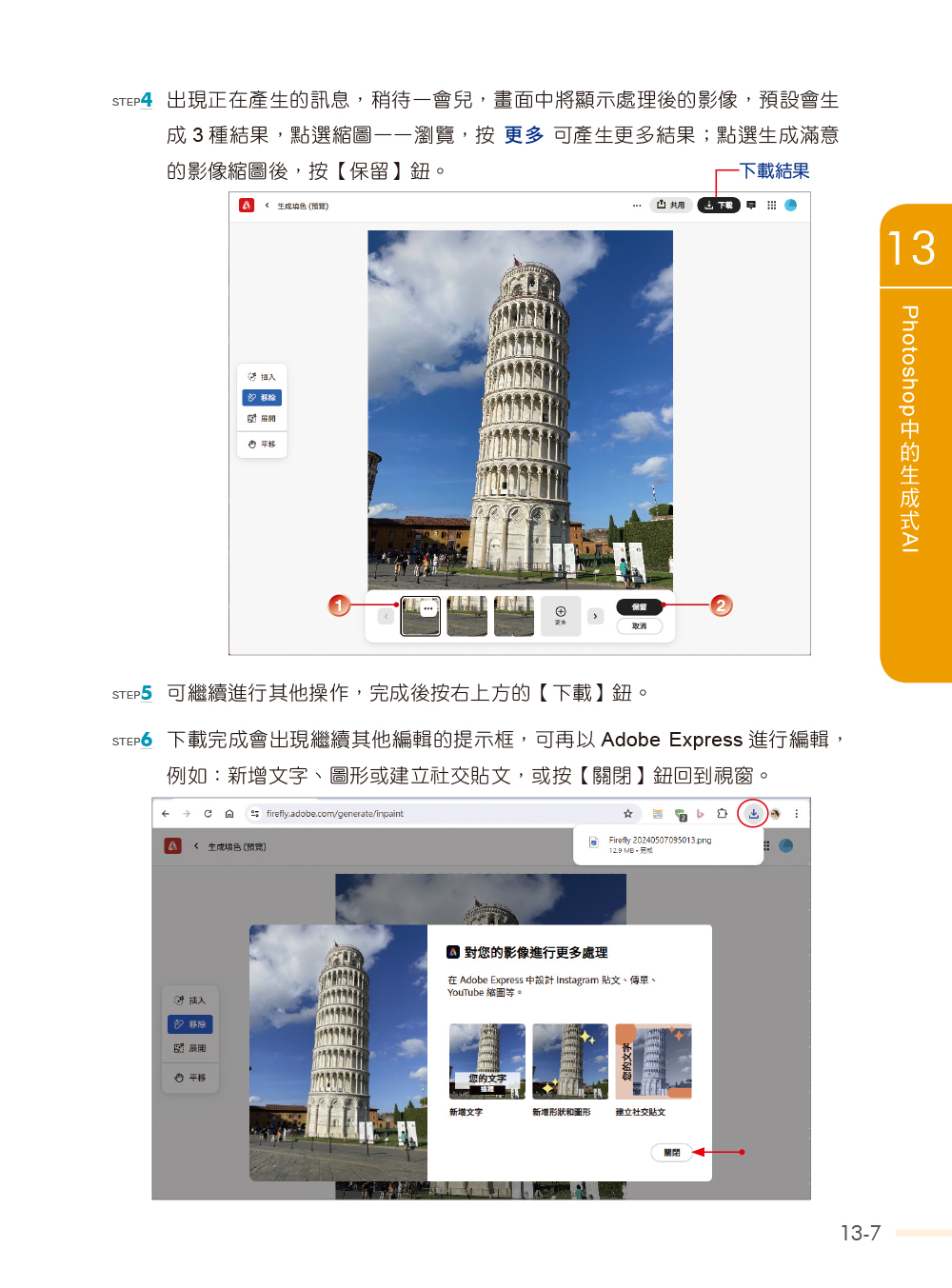
Task: Select the 插入 tool in the upper tool panel
Action: click(262, 377)
